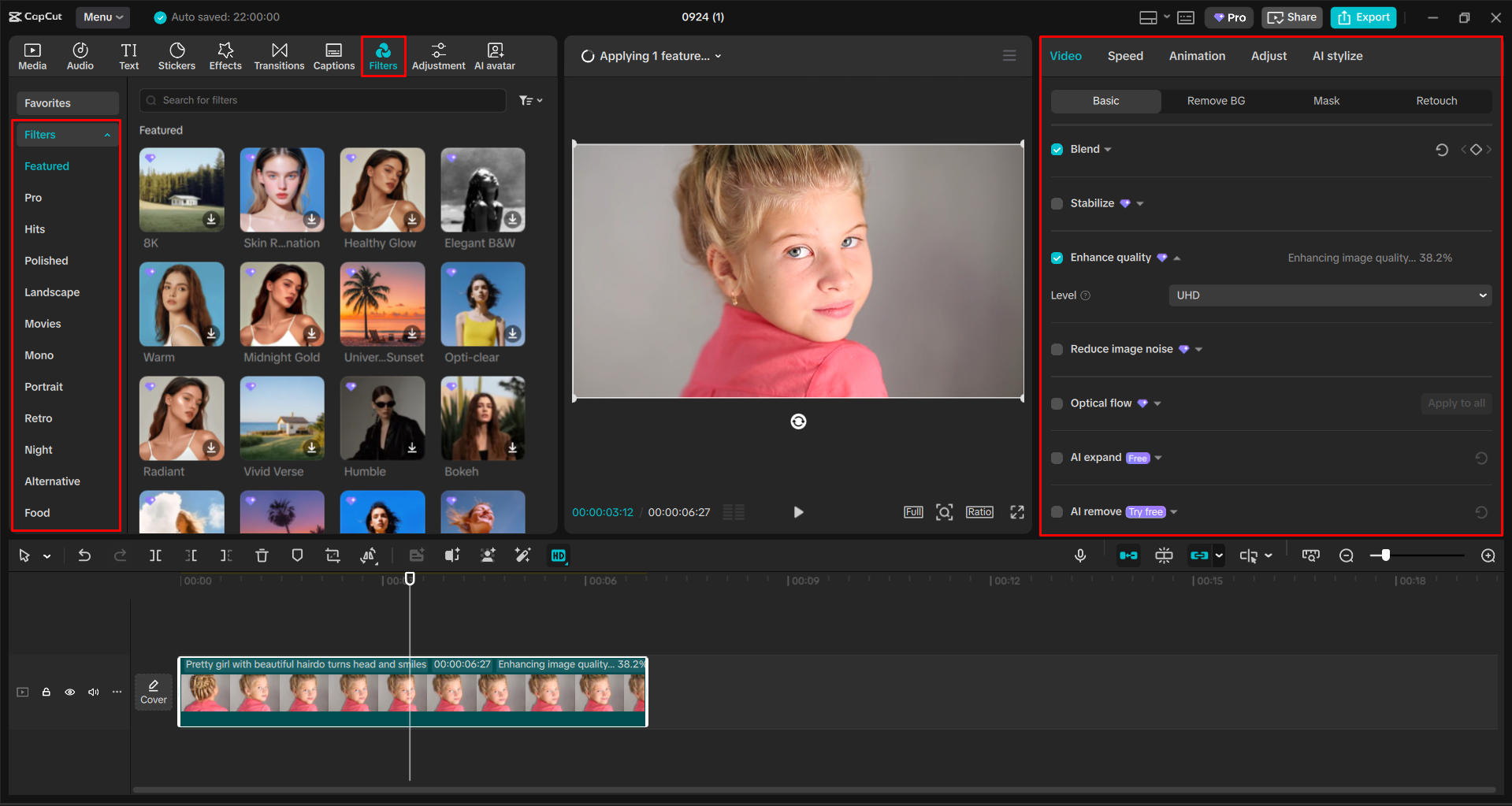Click the Export button
The image size is (1512, 806).
[x=1363, y=17]
